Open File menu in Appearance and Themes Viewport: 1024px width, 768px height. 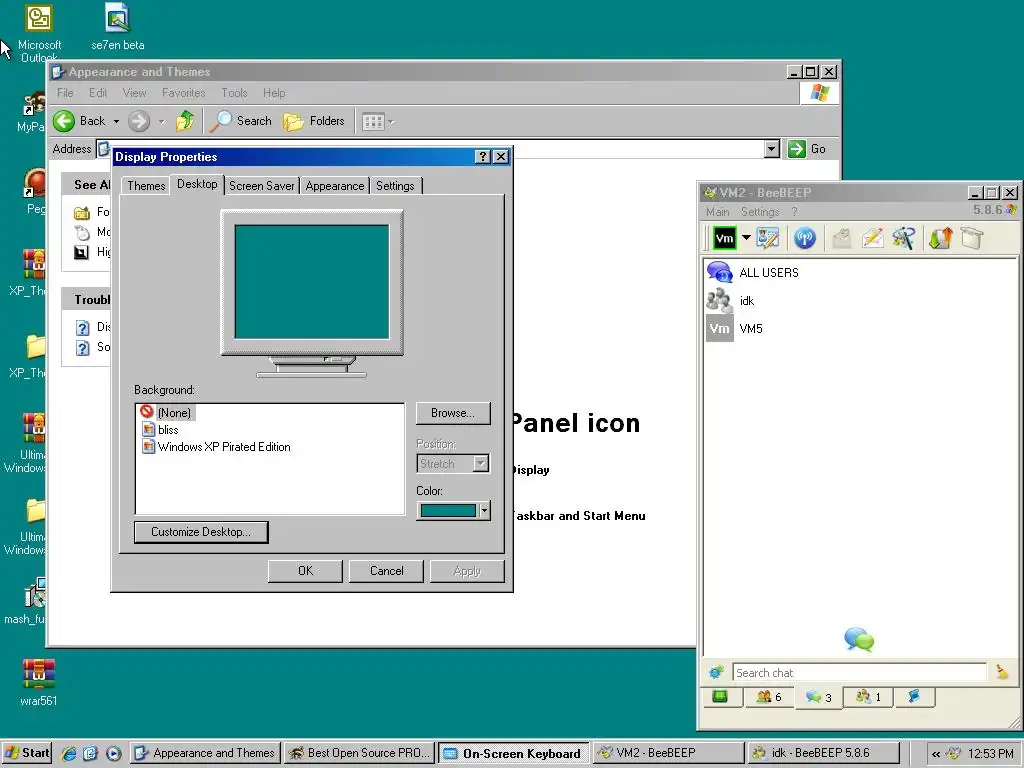point(65,93)
